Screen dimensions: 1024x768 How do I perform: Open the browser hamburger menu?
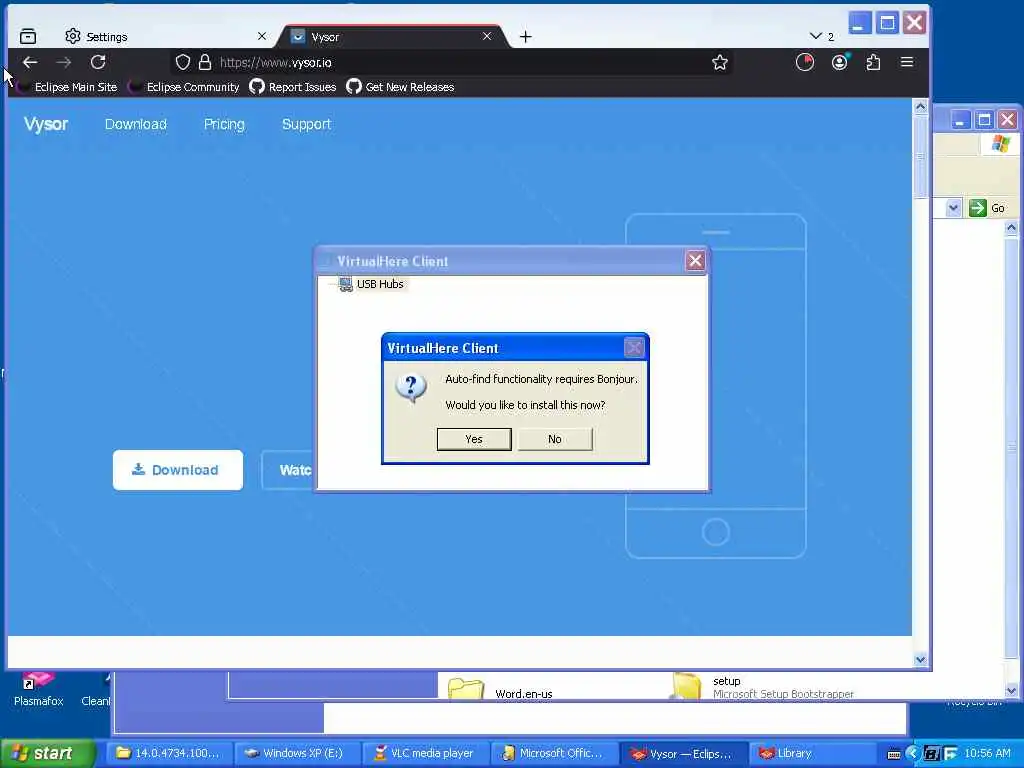click(x=906, y=62)
